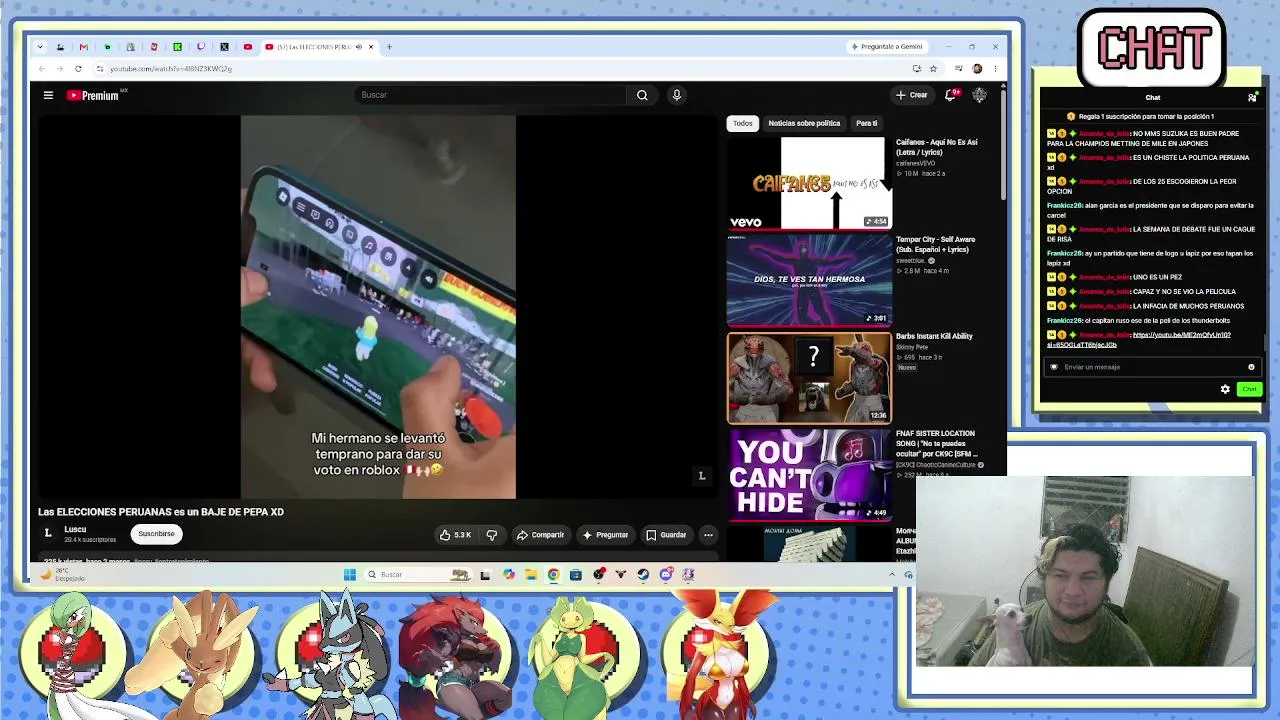Open the weather widget on the taskbar
1280x720 pixels.
[x=62, y=574]
